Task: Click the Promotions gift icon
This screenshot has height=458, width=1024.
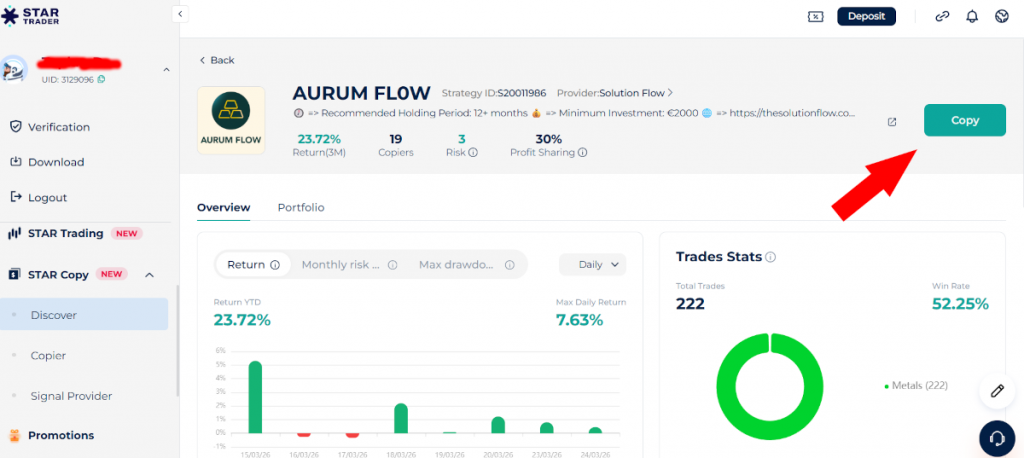Action: tap(14, 435)
